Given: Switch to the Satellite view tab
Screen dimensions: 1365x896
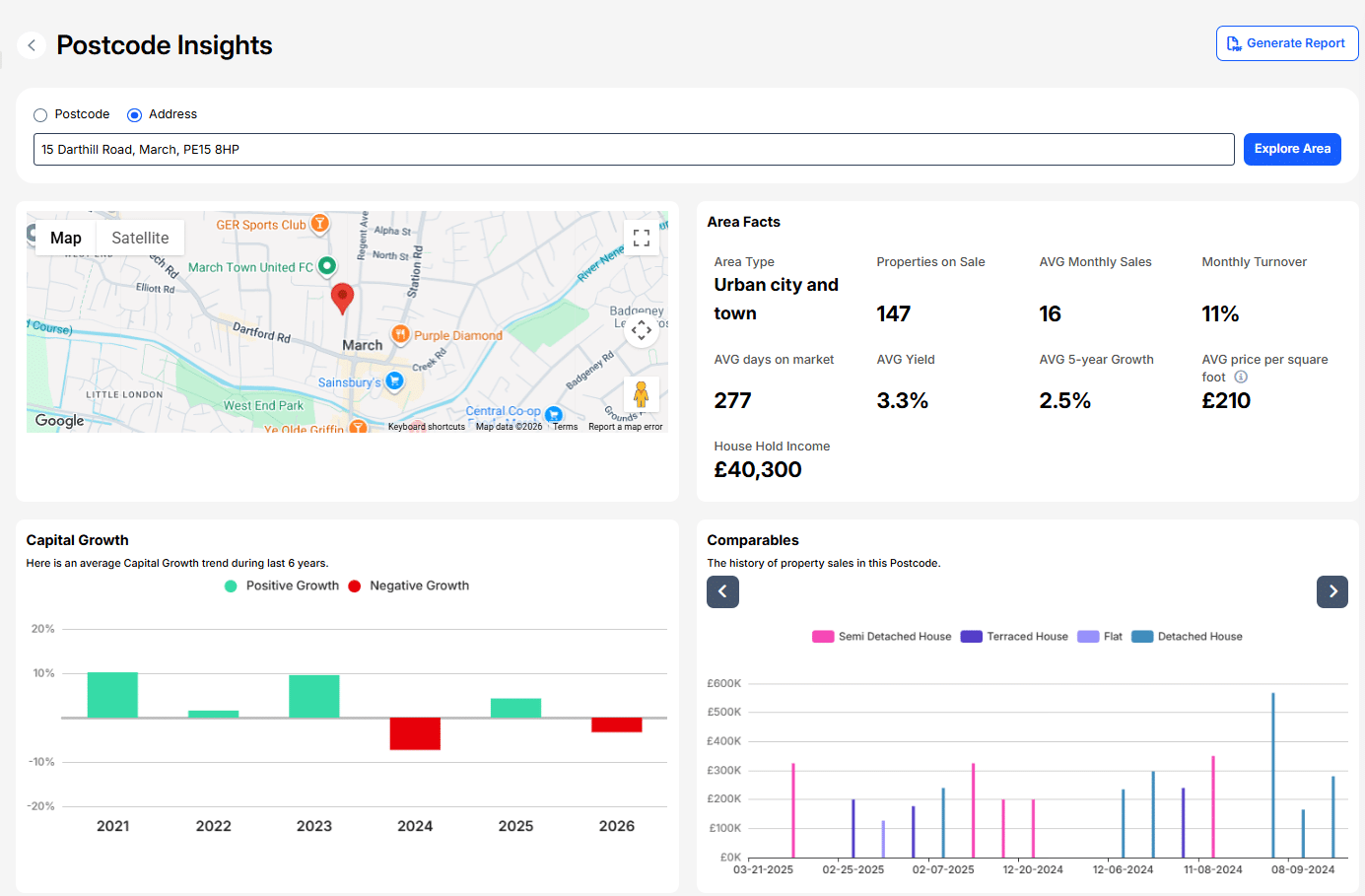Looking at the screenshot, I should [140, 238].
